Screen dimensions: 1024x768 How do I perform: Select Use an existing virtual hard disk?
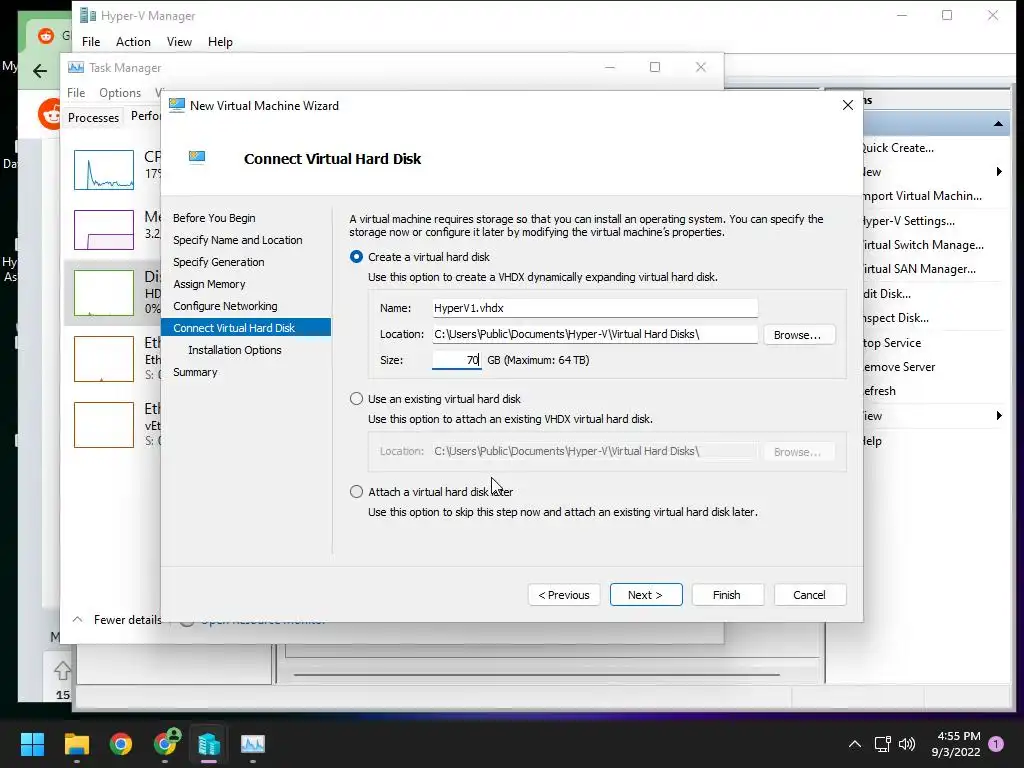point(356,398)
